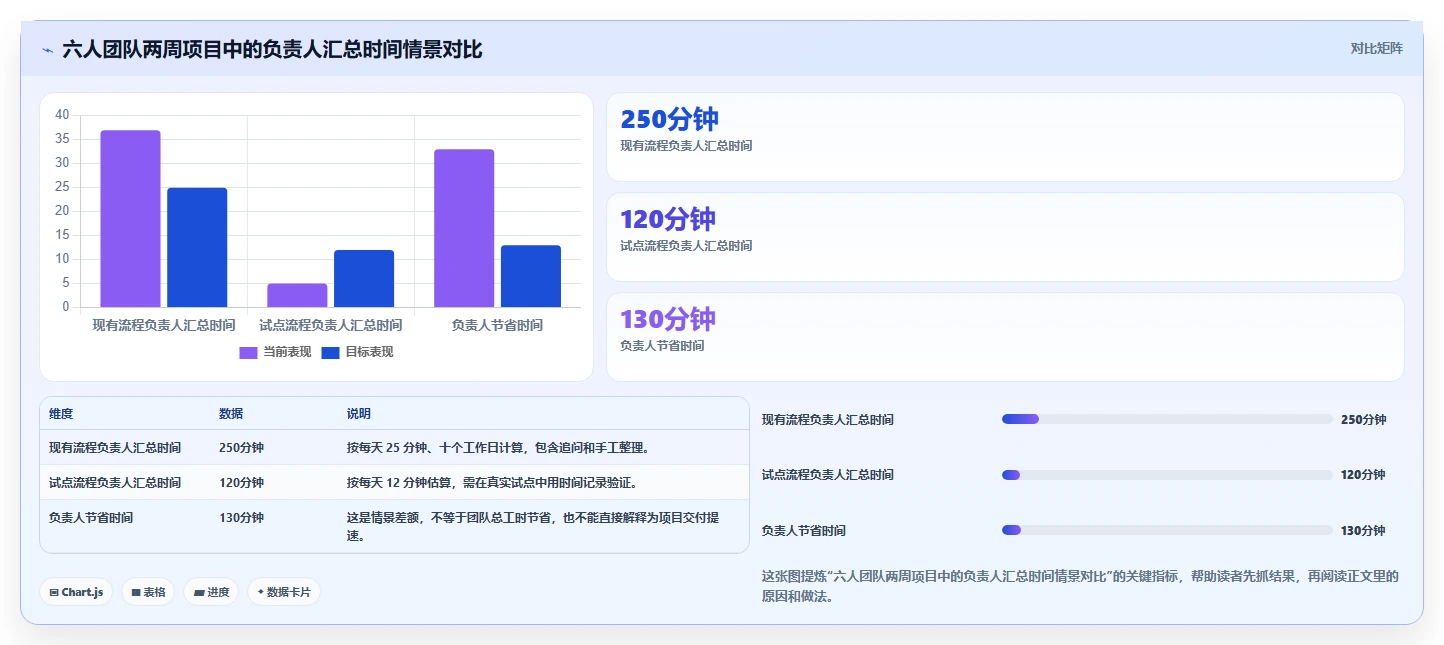Click the 现有流程负责人汇总时间 chart axis label

point(164,325)
